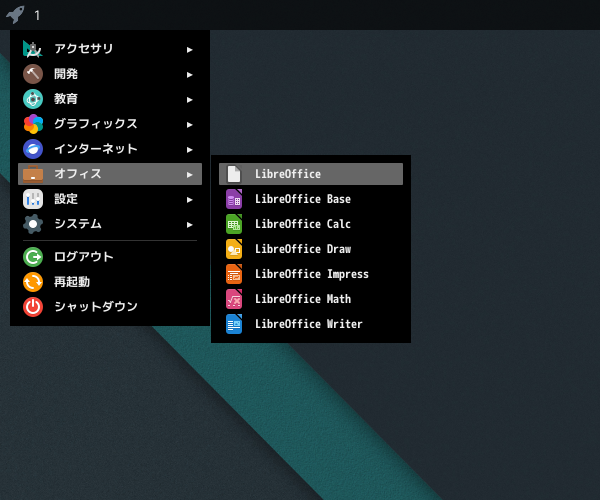The width and height of the screenshot is (600, 500).
Task: Click the briefcase icon beside オフィス
Action: [x=33, y=174]
